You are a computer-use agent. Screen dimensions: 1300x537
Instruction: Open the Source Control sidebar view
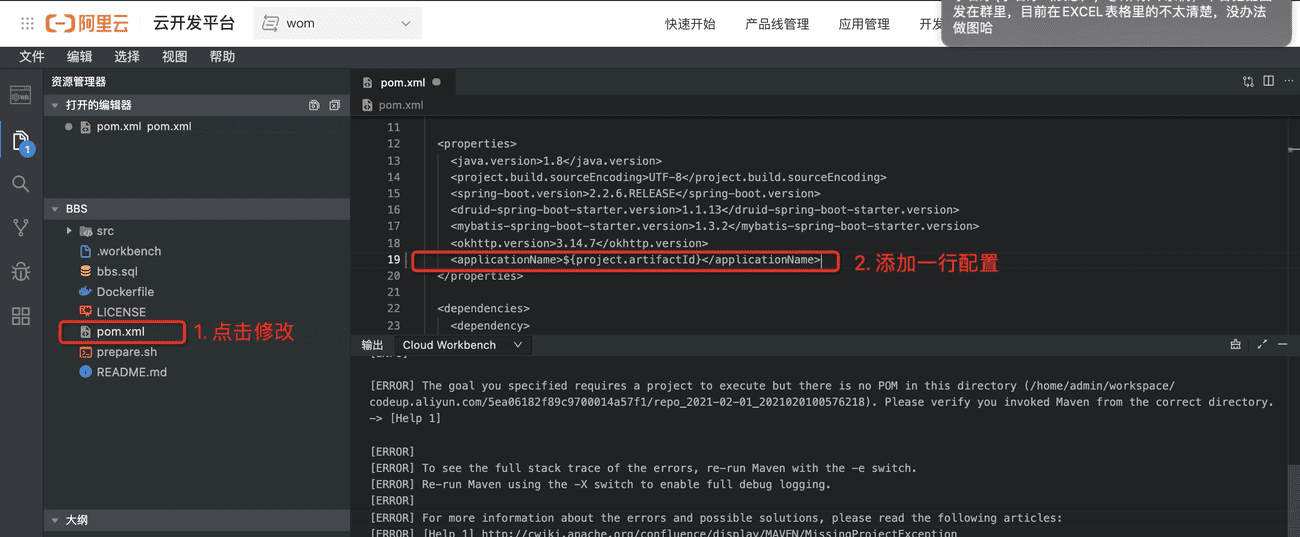point(21,228)
